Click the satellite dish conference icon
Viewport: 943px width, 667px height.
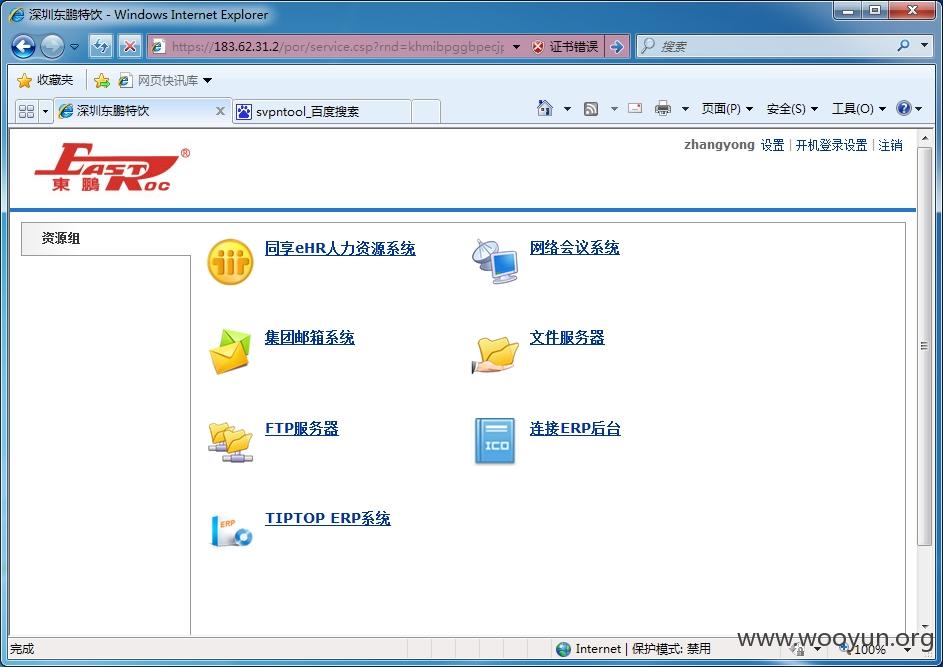[495, 262]
